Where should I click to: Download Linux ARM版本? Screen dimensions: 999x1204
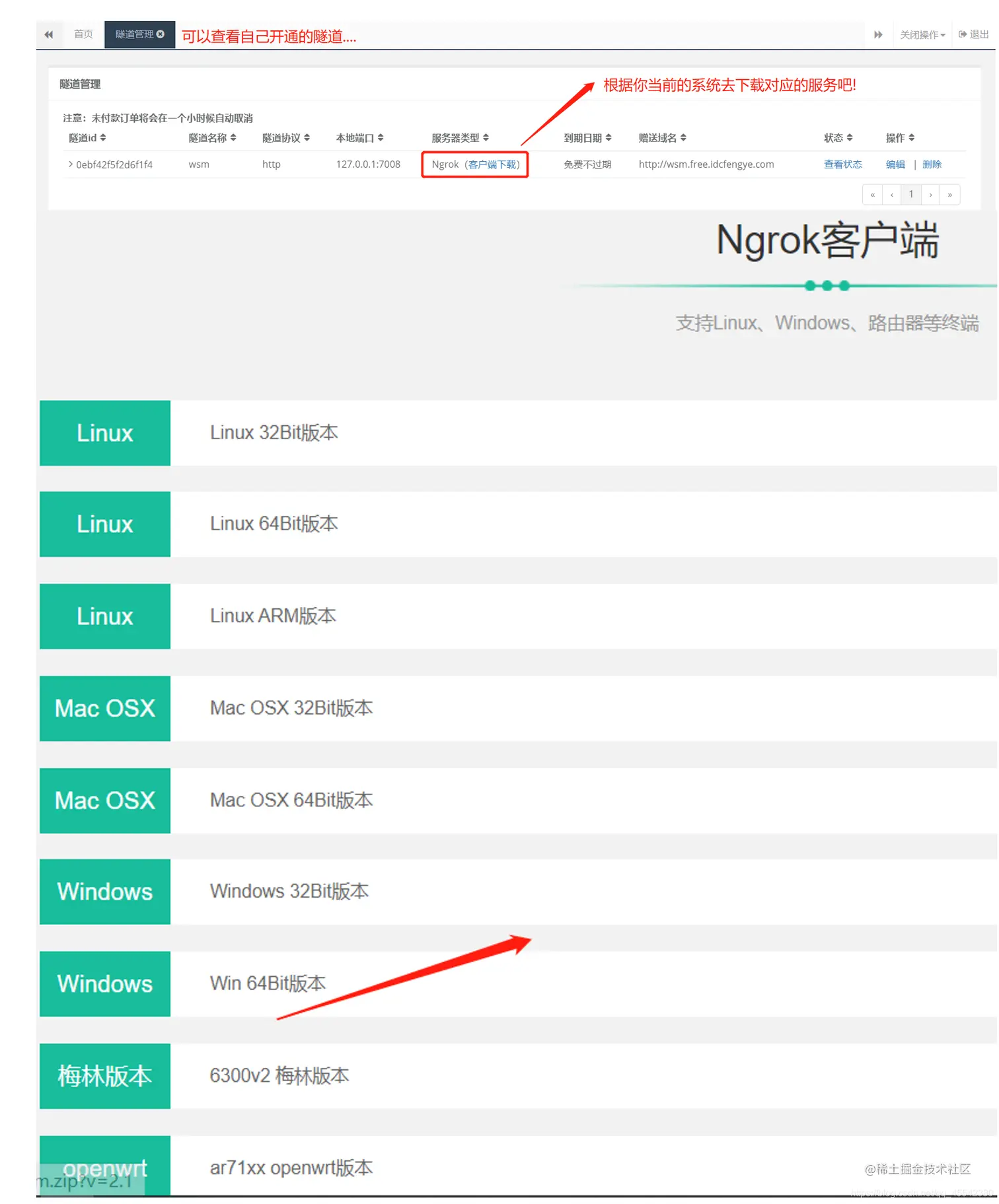[273, 616]
